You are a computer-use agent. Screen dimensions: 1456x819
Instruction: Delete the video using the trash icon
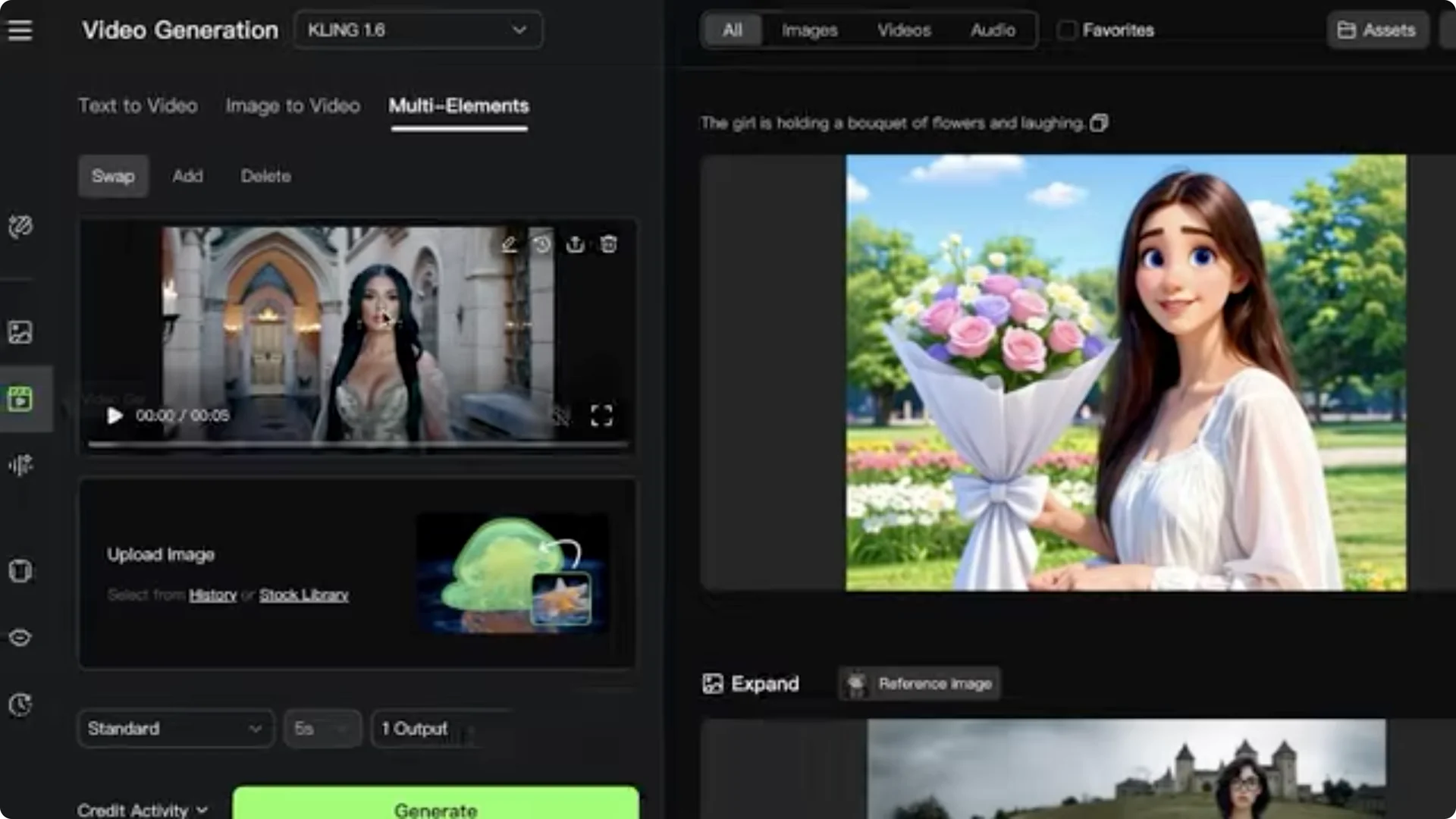(610, 244)
